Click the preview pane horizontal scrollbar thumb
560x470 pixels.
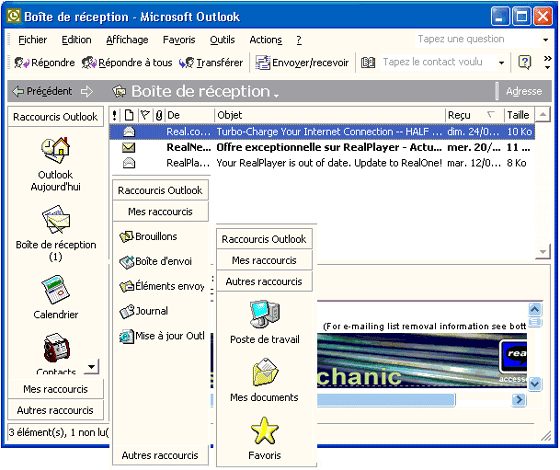coord(386,400)
